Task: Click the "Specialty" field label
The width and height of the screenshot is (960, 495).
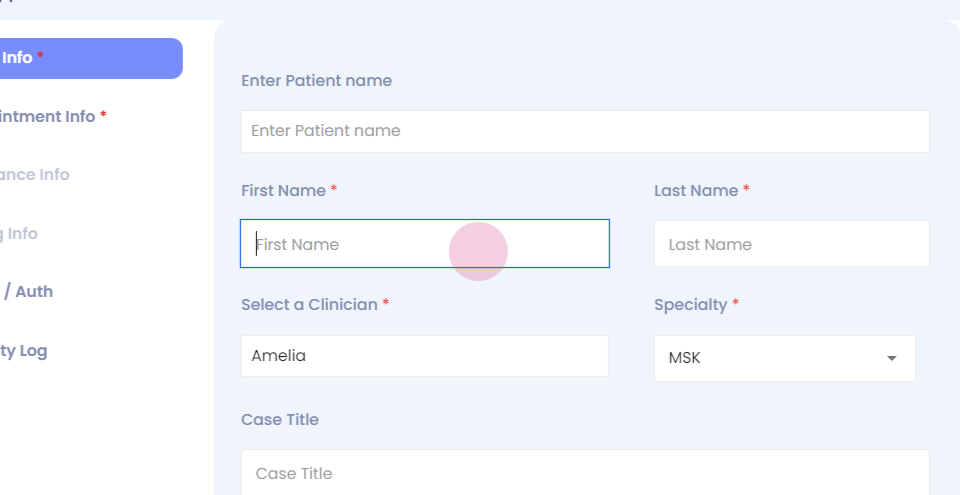Action: [x=690, y=304]
